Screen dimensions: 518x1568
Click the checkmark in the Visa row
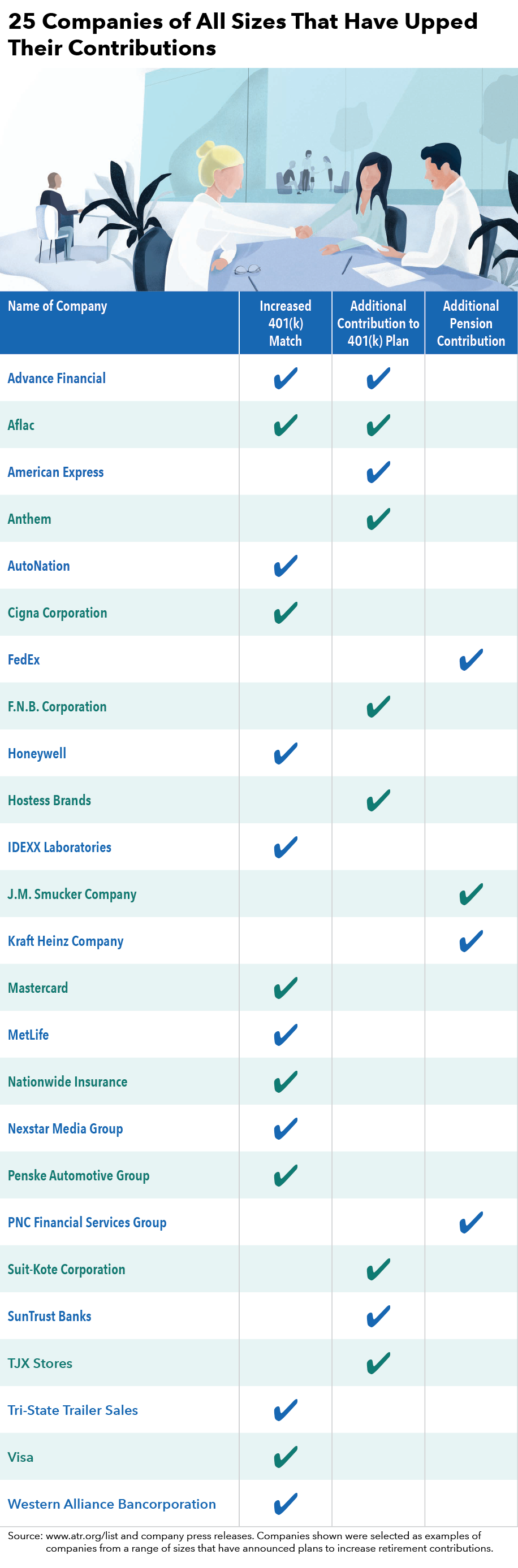click(x=285, y=1457)
